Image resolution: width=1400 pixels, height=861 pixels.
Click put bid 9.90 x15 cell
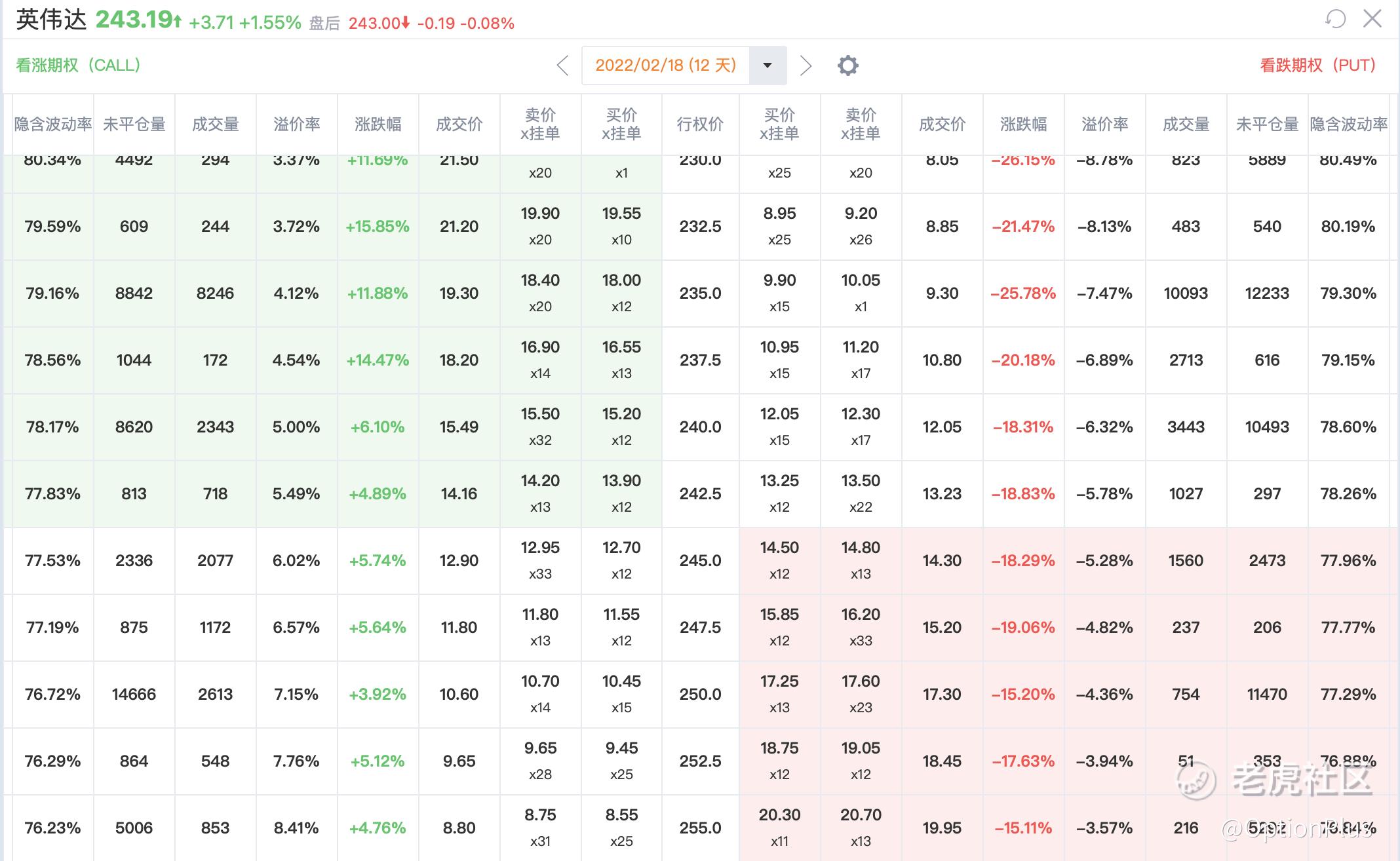coord(780,294)
